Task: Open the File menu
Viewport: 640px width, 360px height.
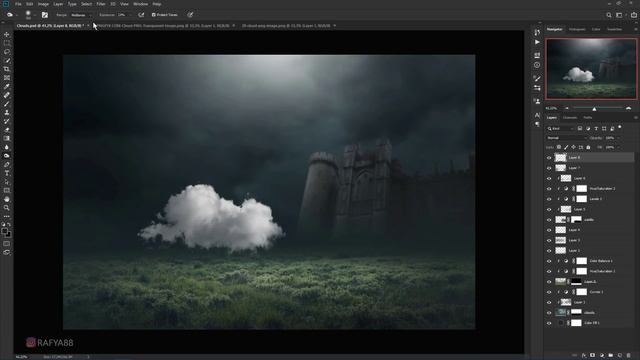Action: pos(18,4)
